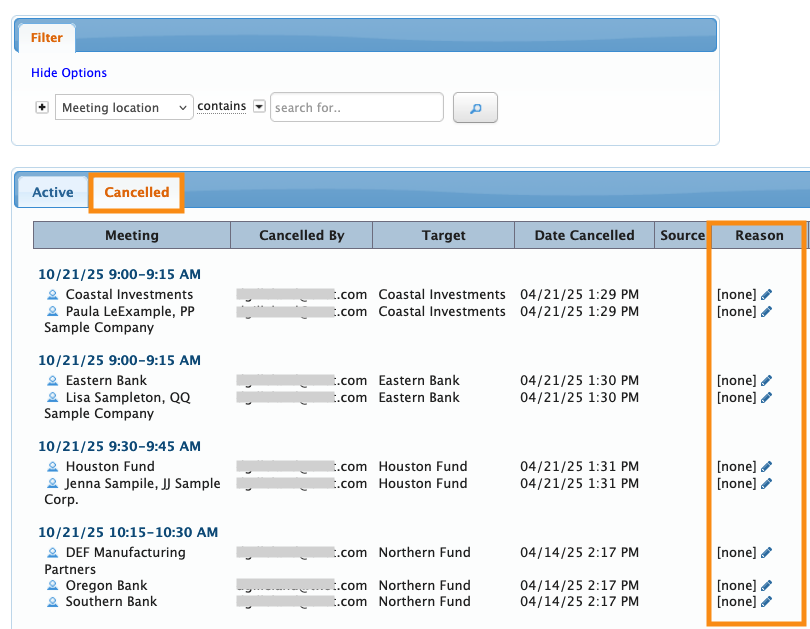Click the Source column header
The width and height of the screenshot is (810, 629).
pyautogui.click(x=682, y=235)
